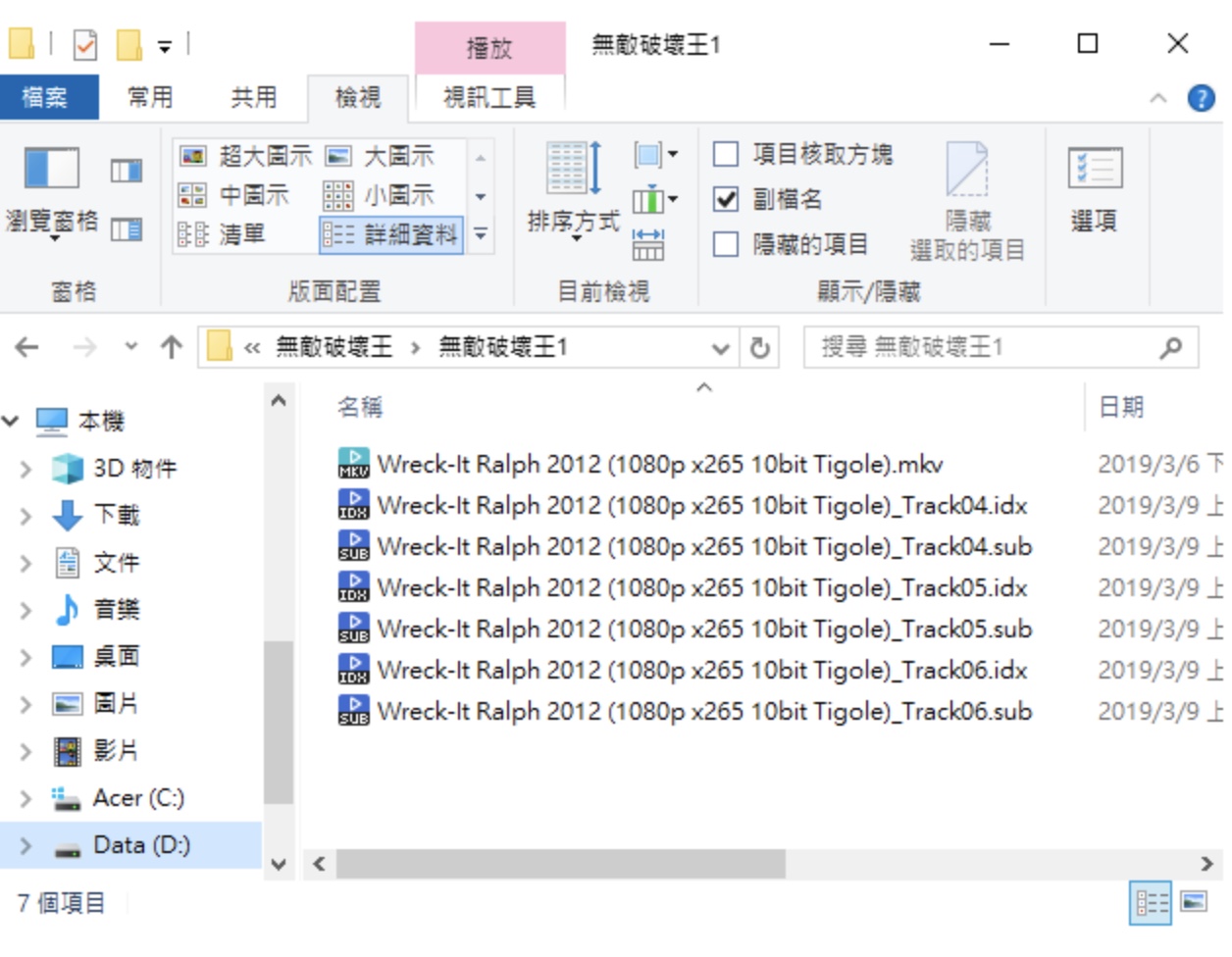The width and height of the screenshot is (1232, 957).
Task: Select 超大圖示 extra large icons layout
Action: click(246, 156)
